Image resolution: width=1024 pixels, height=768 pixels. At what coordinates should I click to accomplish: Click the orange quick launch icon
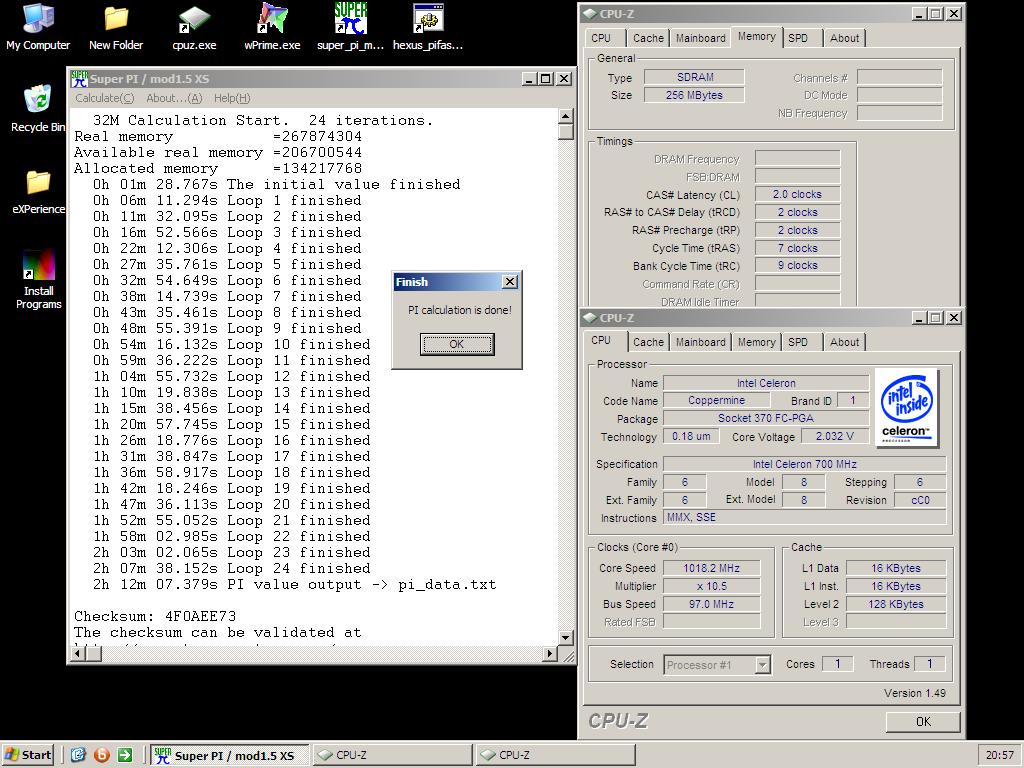coord(101,755)
